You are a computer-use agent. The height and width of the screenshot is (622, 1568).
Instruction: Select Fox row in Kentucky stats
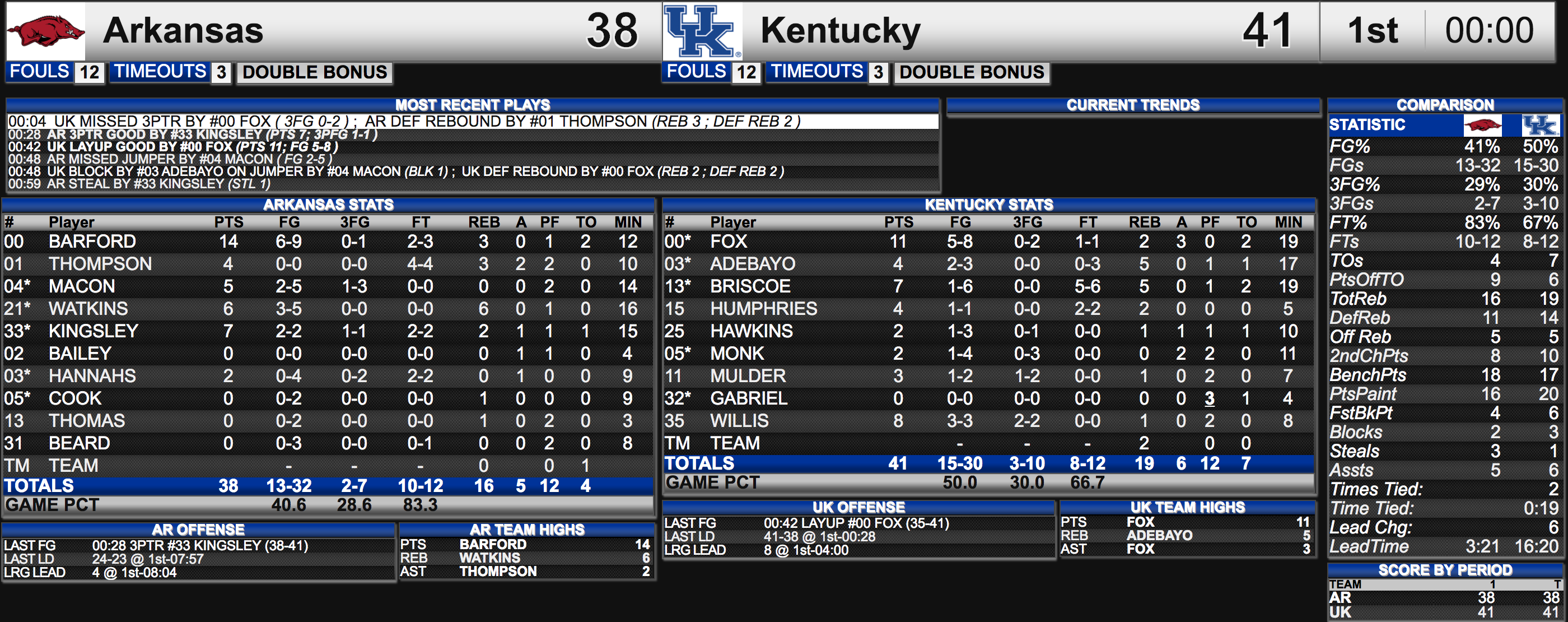click(x=988, y=242)
